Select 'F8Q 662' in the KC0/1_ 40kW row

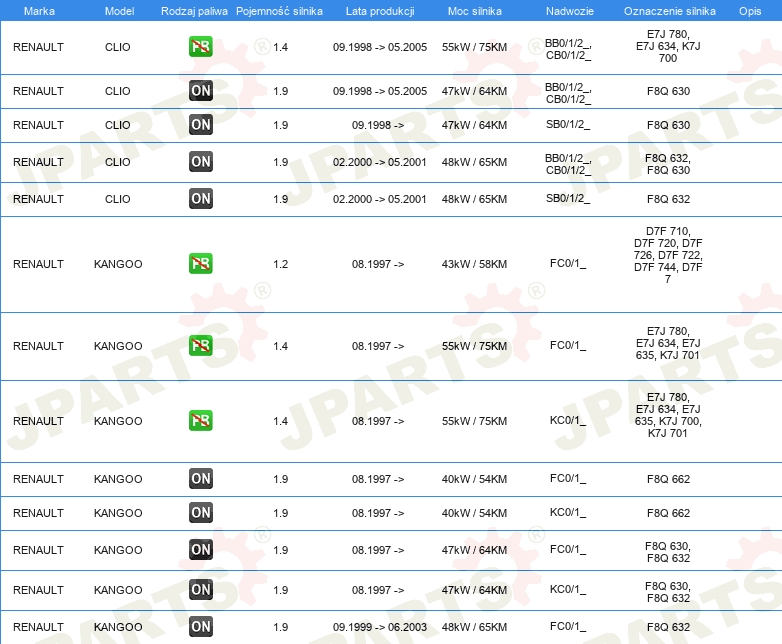668,513
